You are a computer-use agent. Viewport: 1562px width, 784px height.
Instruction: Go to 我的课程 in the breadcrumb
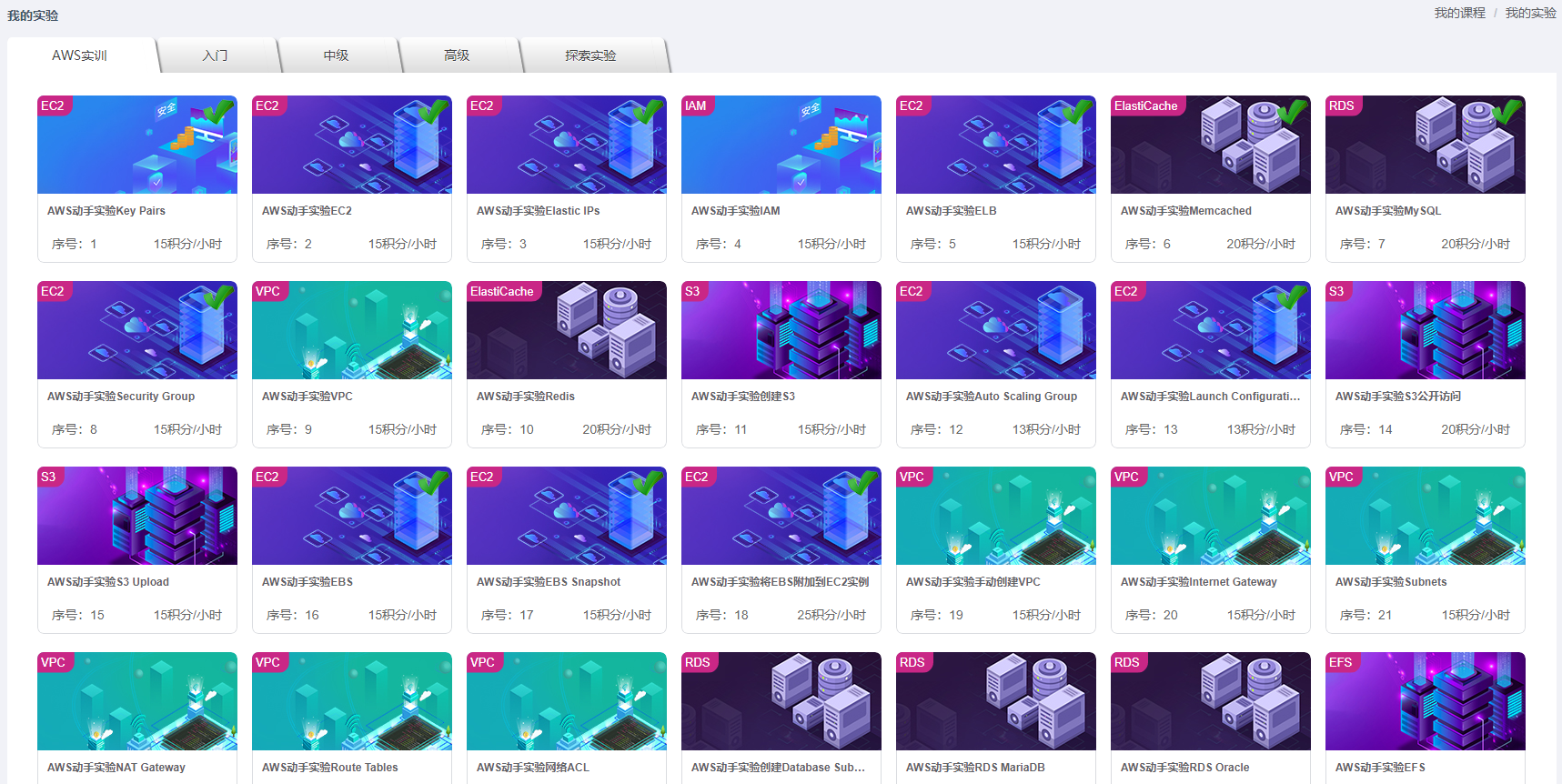pyautogui.click(x=1459, y=13)
